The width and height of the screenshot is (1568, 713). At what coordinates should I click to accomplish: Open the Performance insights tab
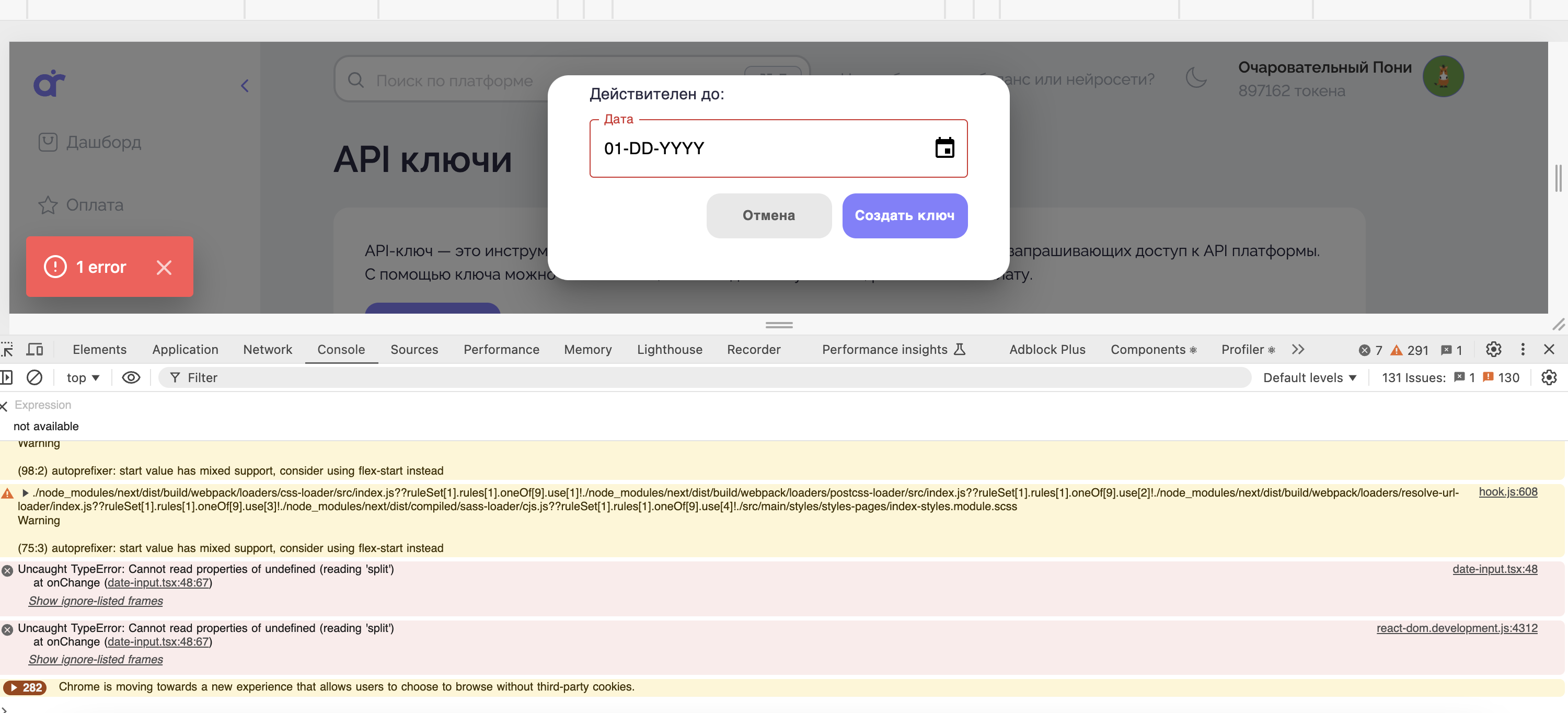tap(894, 350)
